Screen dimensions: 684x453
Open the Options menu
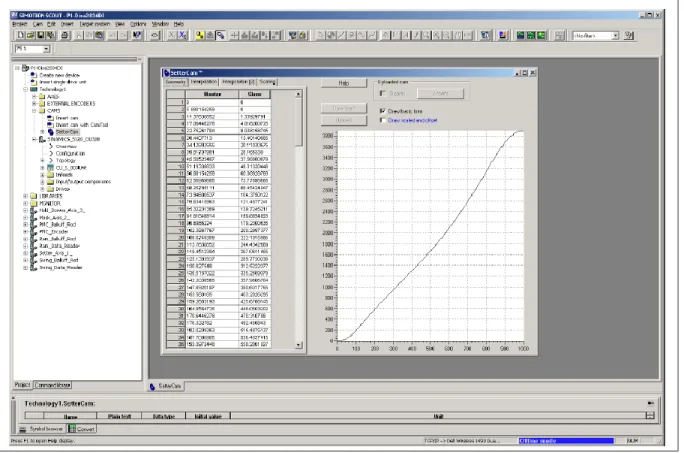(138, 24)
